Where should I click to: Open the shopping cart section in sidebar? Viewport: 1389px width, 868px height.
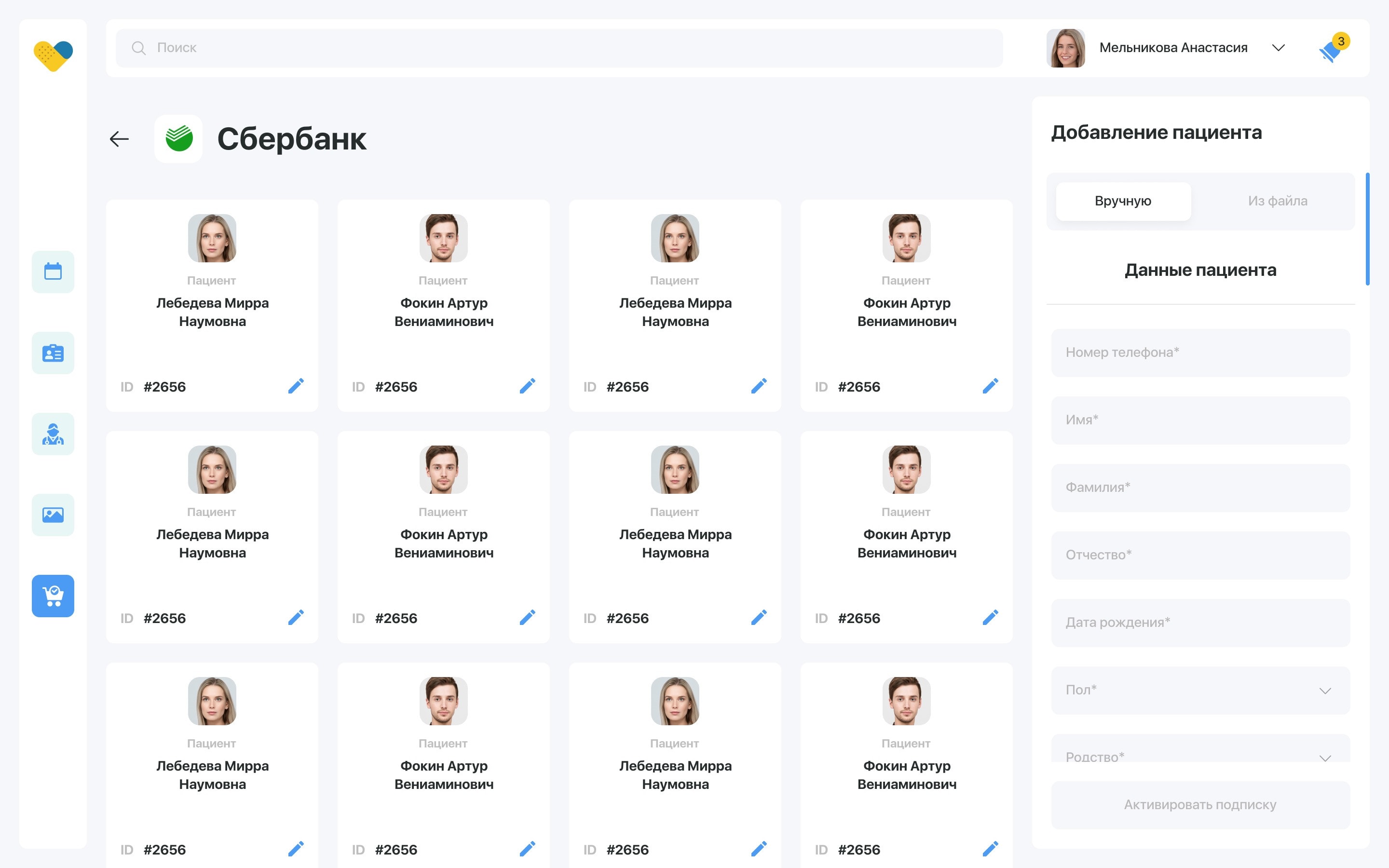point(53,596)
